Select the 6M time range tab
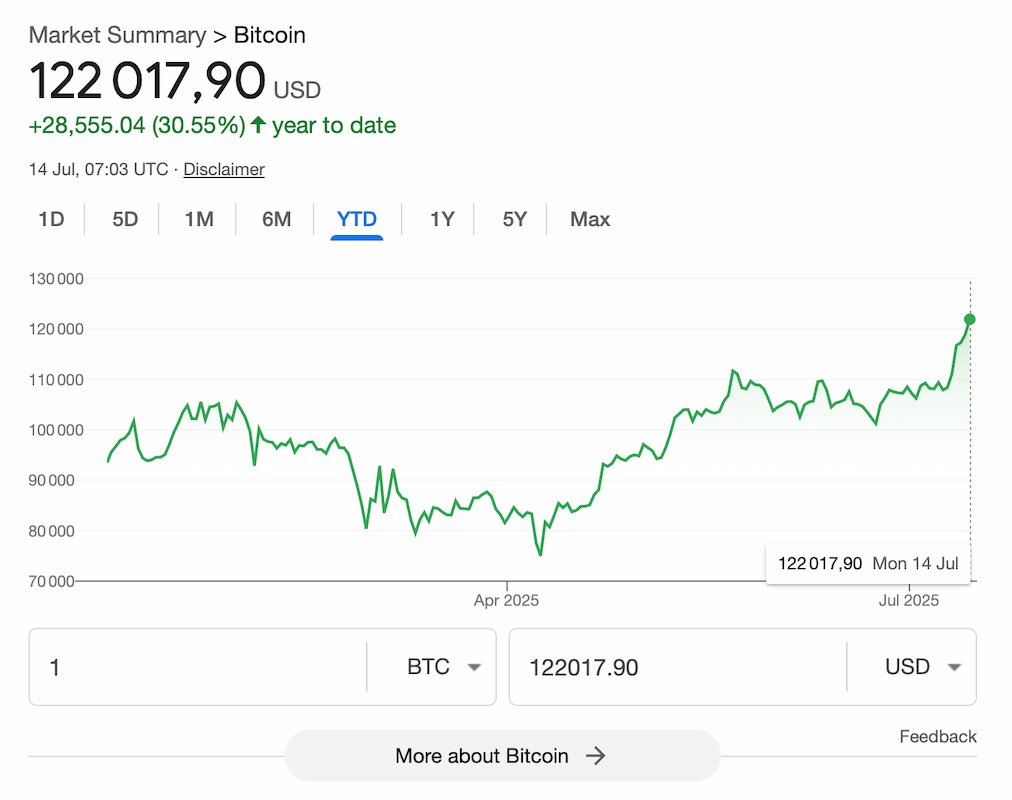The width and height of the screenshot is (1012, 800). [x=276, y=219]
